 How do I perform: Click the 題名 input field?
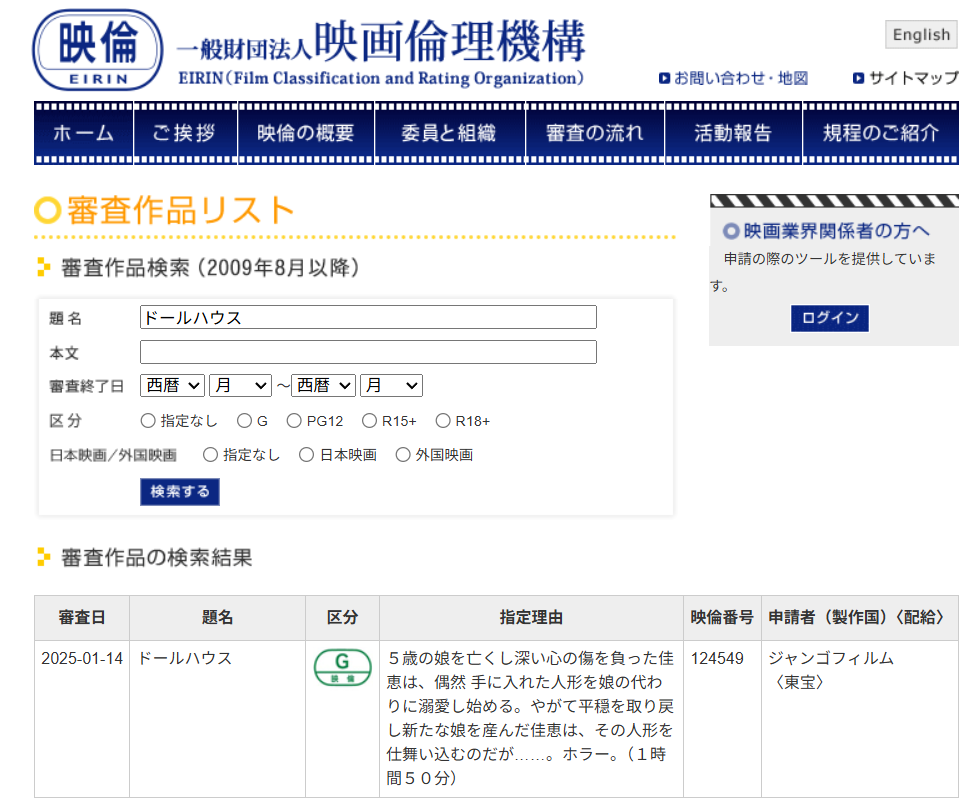pos(368,317)
